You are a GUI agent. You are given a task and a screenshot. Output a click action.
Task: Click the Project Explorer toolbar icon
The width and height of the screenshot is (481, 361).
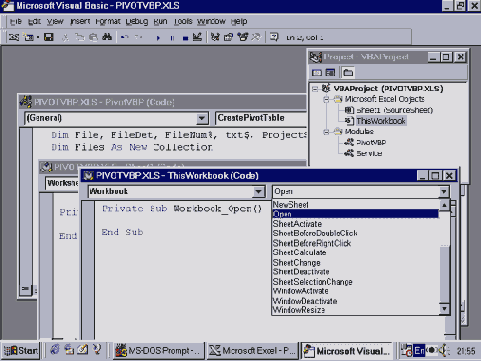point(215,37)
